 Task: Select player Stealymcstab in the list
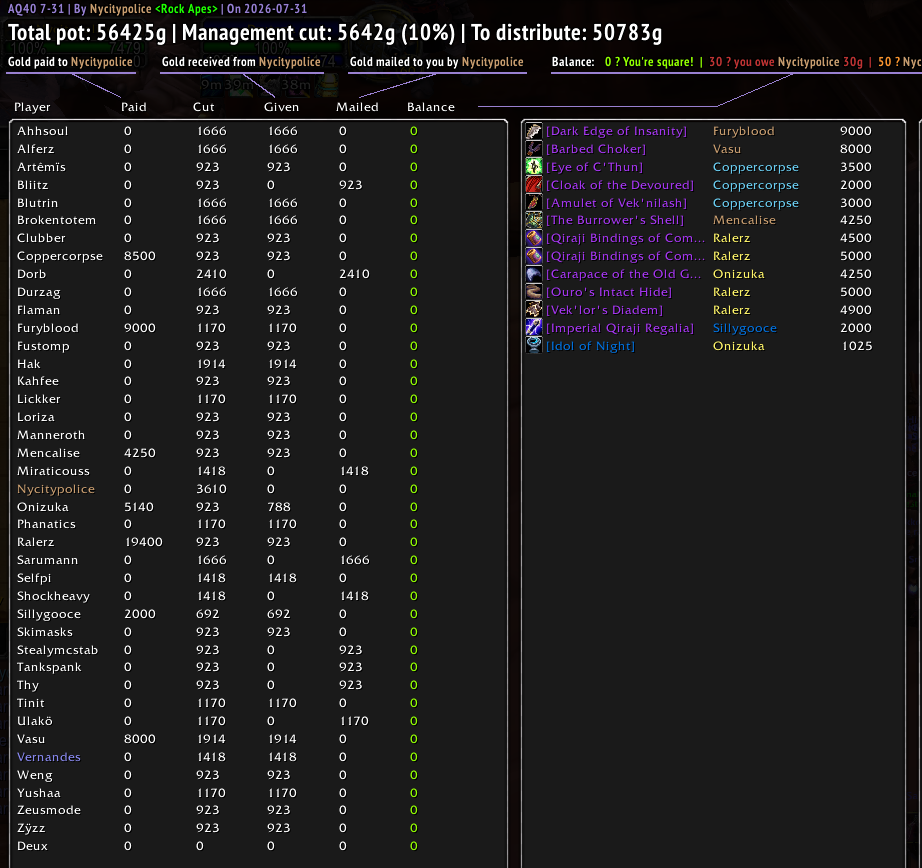(57, 650)
